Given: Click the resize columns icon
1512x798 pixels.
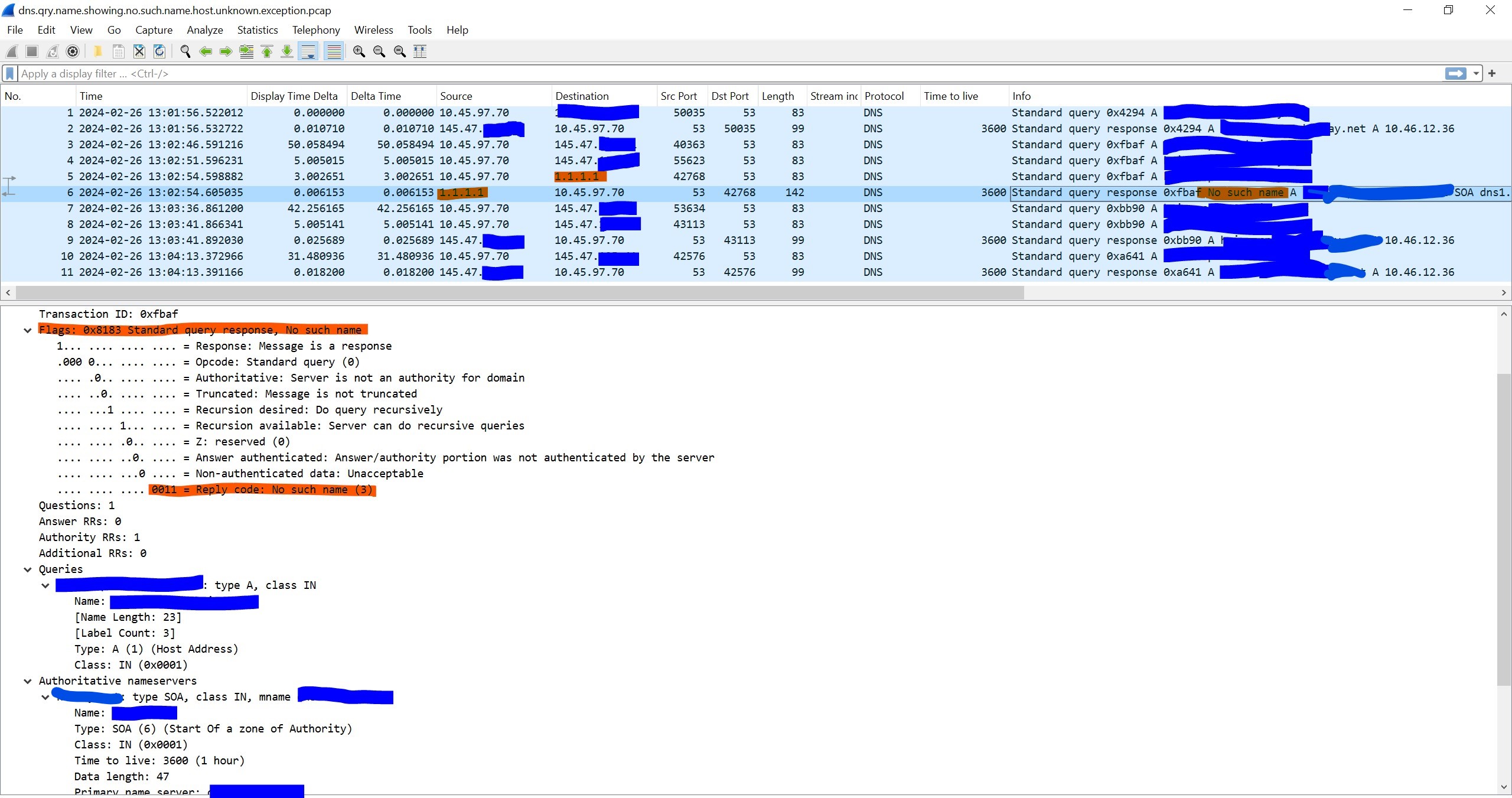Looking at the screenshot, I should 420,51.
